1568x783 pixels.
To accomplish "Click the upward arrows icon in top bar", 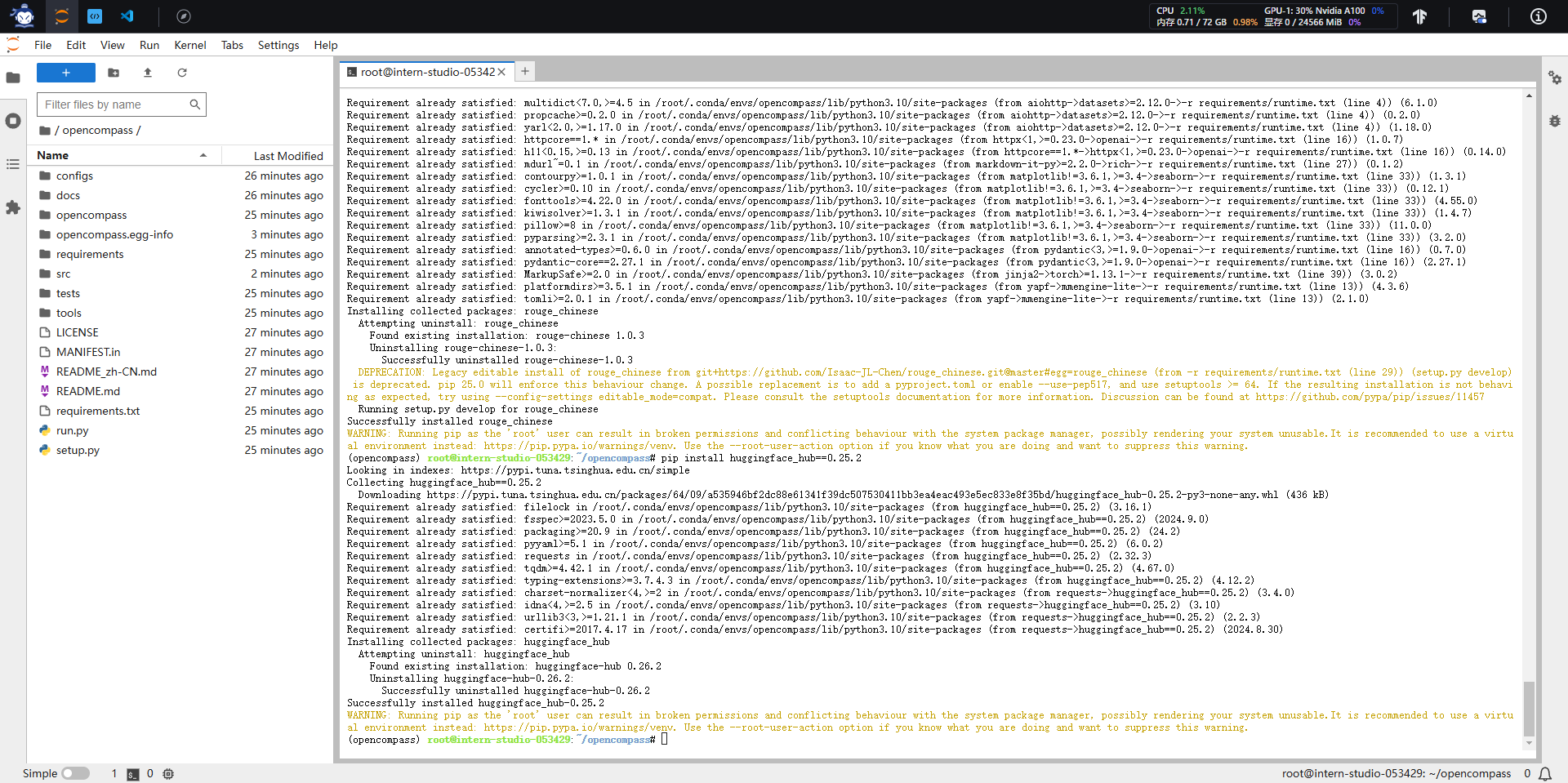I will coord(1420,16).
